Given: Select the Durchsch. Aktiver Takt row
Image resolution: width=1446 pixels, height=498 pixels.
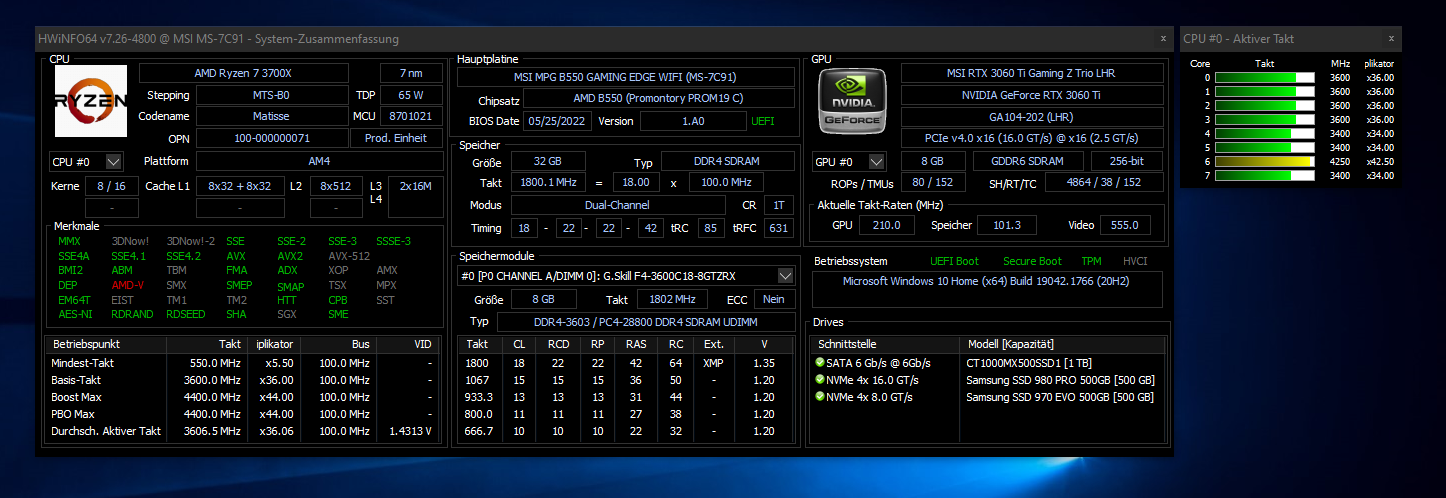Looking at the screenshot, I should point(243,431).
